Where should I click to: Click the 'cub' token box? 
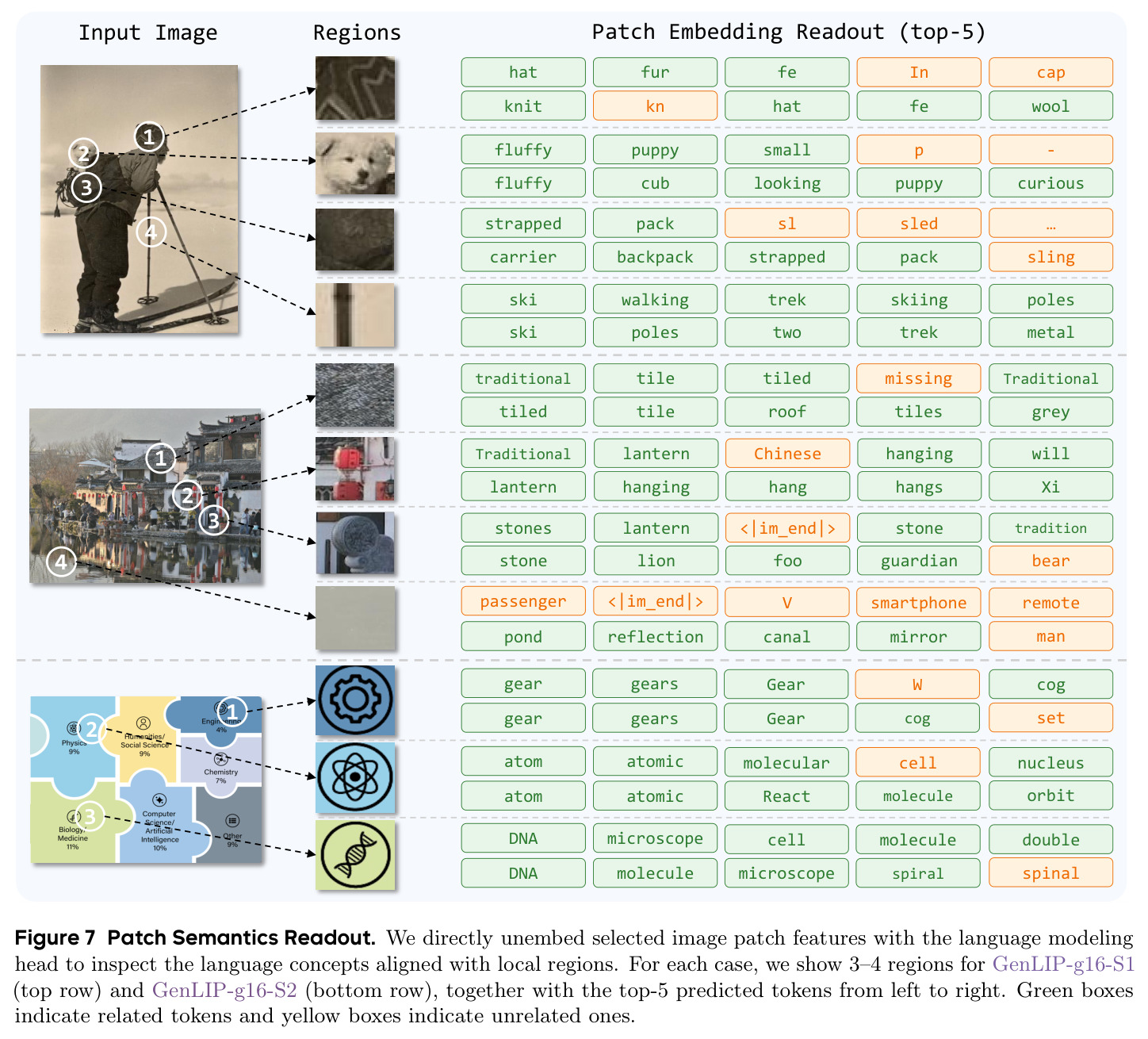tap(655, 183)
